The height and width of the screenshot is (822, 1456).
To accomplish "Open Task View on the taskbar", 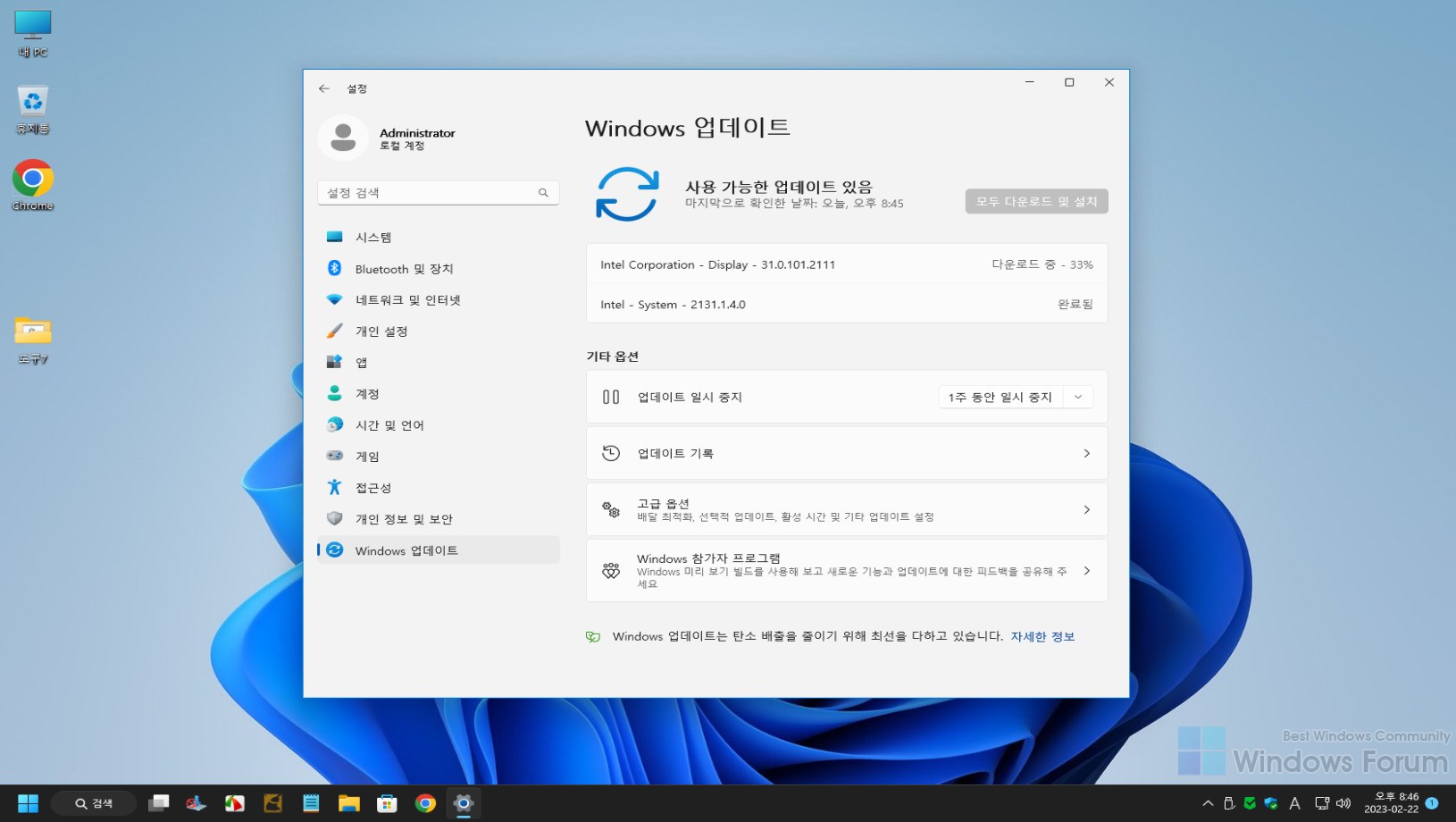I will pyautogui.click(x=159, y=803).
